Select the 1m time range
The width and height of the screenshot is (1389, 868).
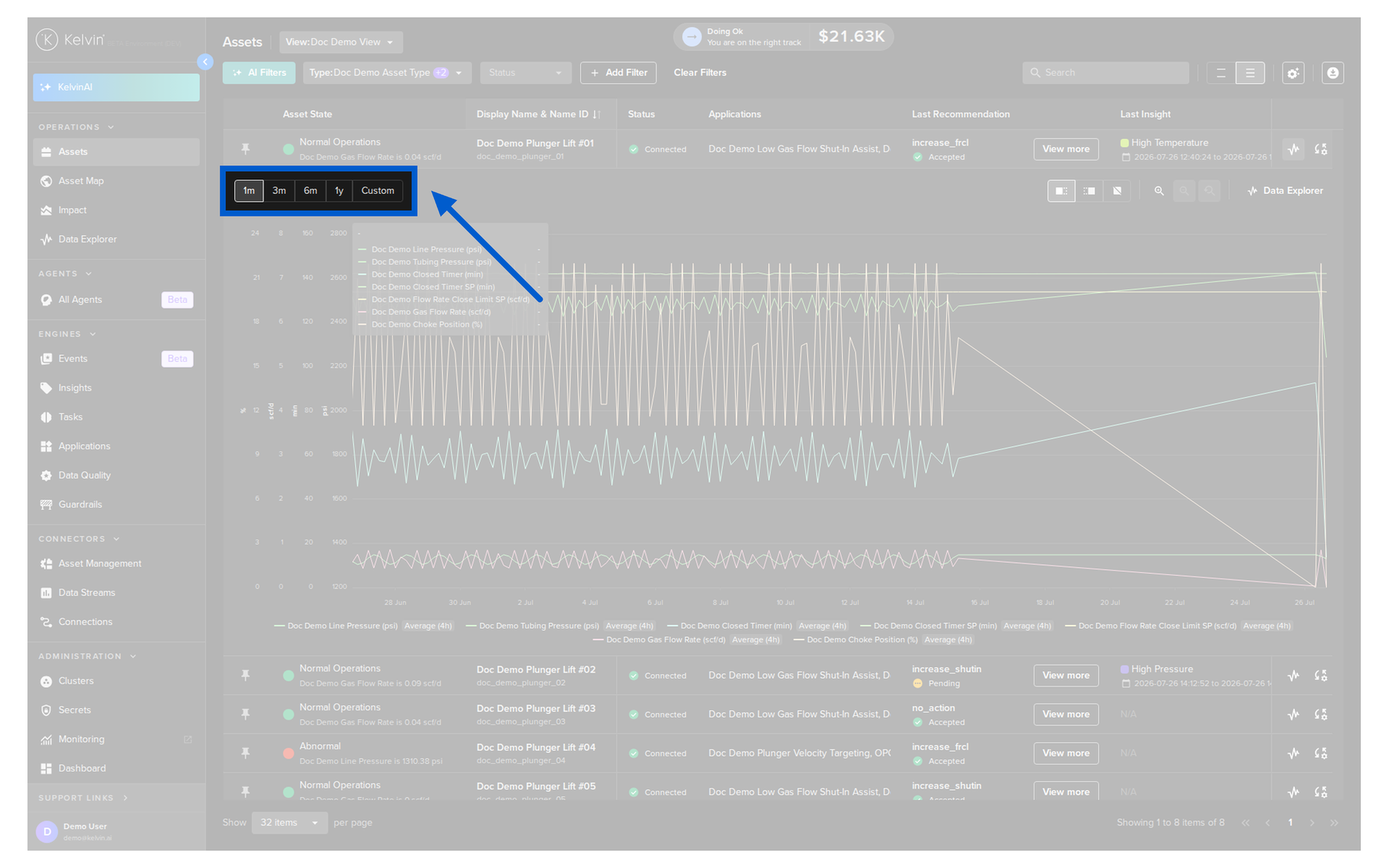click(x=249, y=190)
